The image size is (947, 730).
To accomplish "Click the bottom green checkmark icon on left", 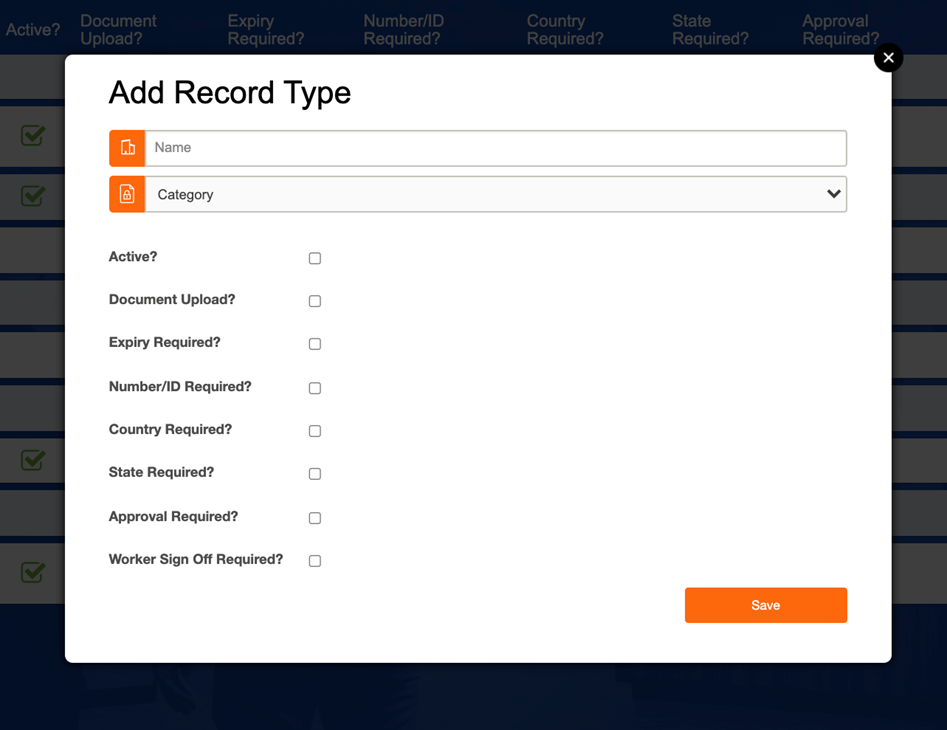I will [x=33, y=572].
